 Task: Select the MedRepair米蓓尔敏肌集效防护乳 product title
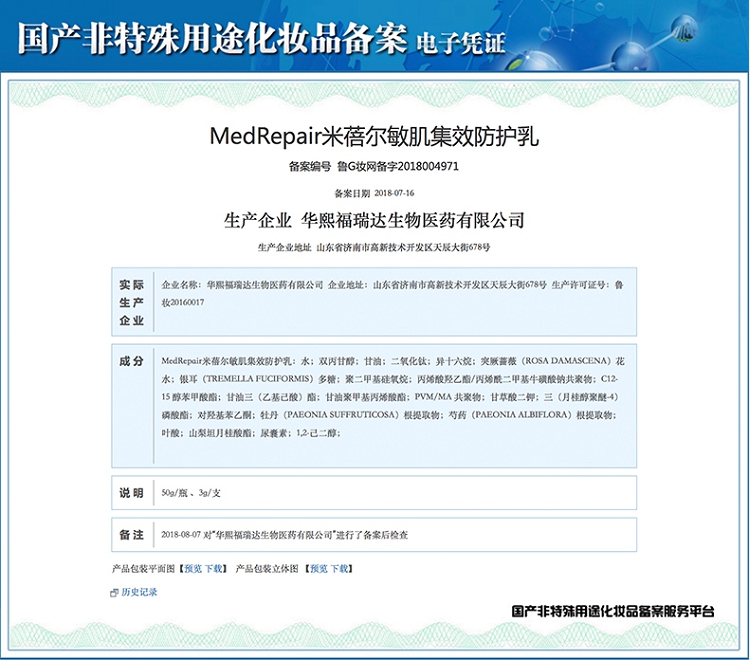pos(374,136)
